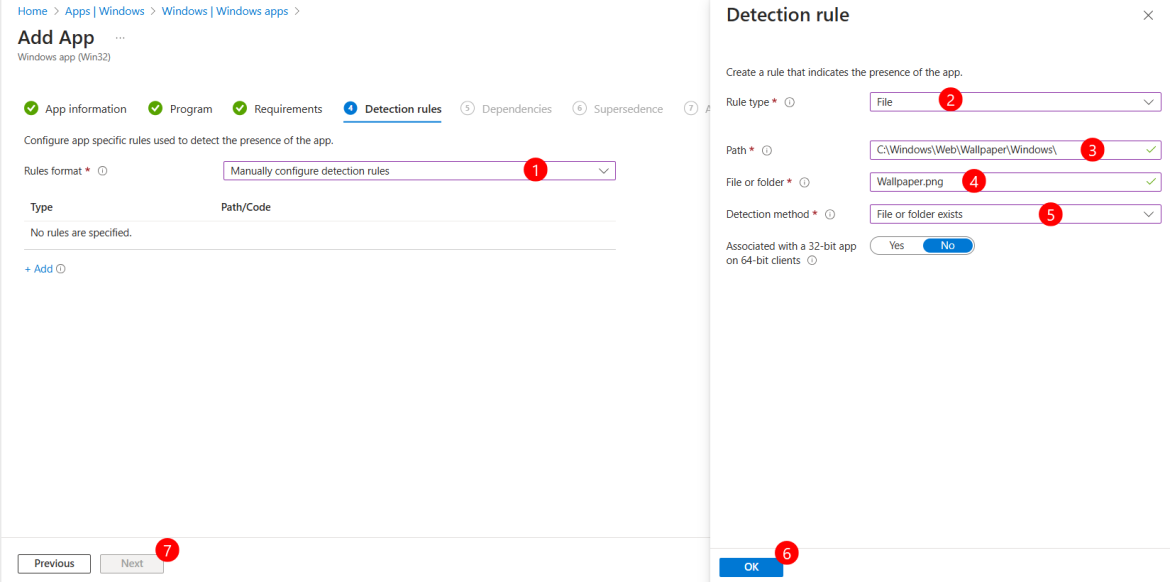Click the info icon next to Path

[766, 149]
